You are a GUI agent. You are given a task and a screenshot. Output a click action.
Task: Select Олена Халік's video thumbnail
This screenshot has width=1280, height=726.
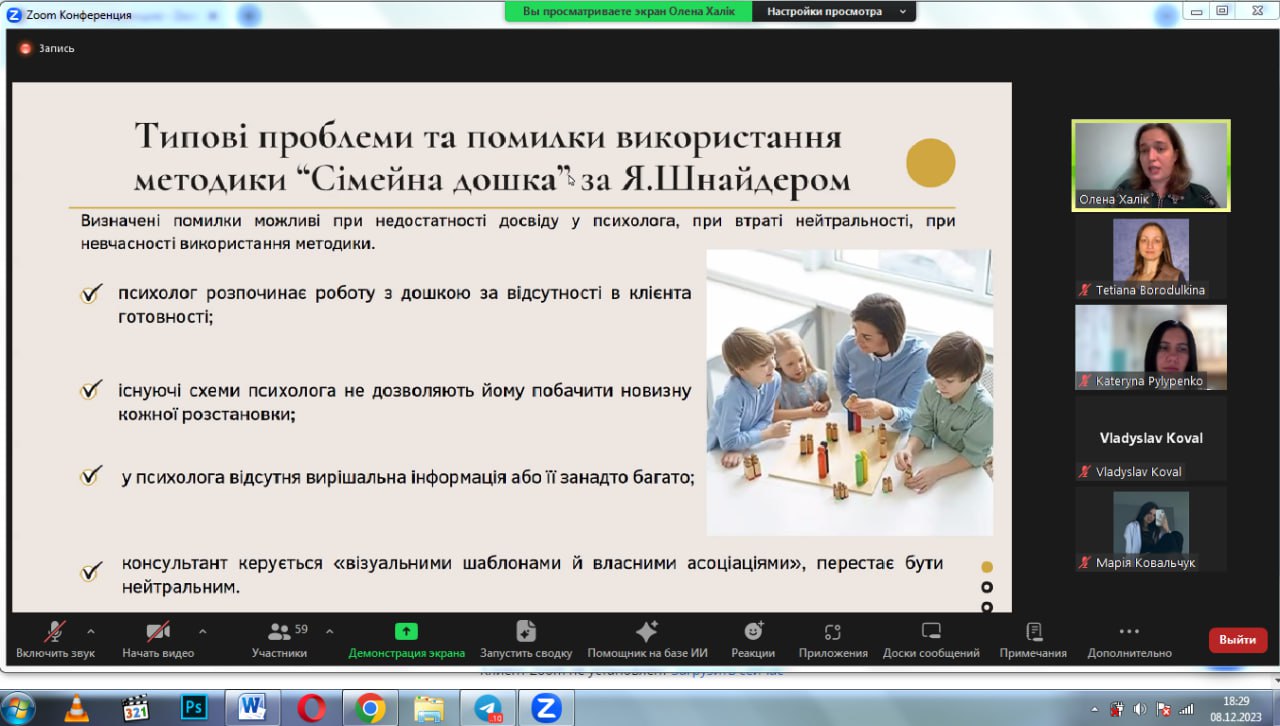[x=1151, y=165]
